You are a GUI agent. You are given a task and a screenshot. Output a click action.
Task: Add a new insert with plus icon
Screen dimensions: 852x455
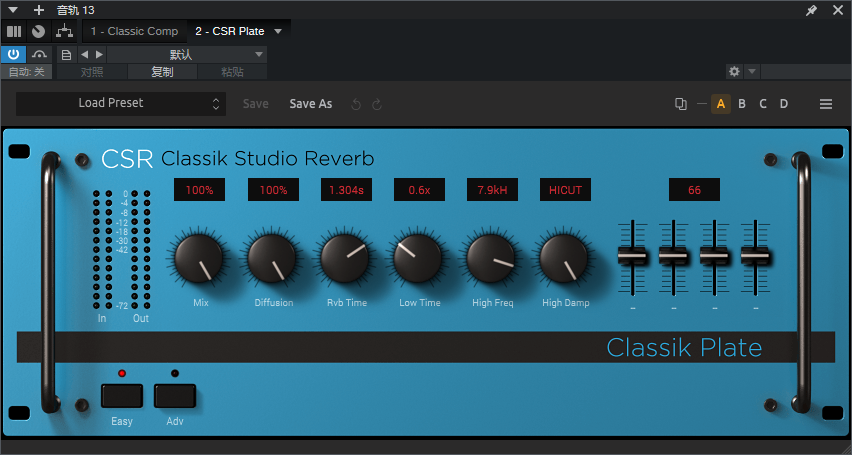pyautogui.click(x=39, y=10)
